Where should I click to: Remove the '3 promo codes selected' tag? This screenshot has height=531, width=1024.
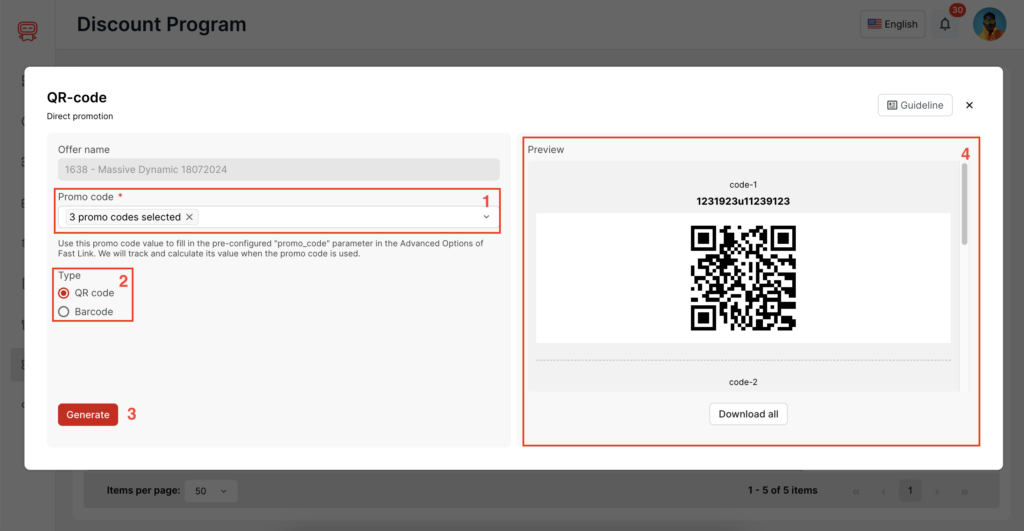point(189,217)
